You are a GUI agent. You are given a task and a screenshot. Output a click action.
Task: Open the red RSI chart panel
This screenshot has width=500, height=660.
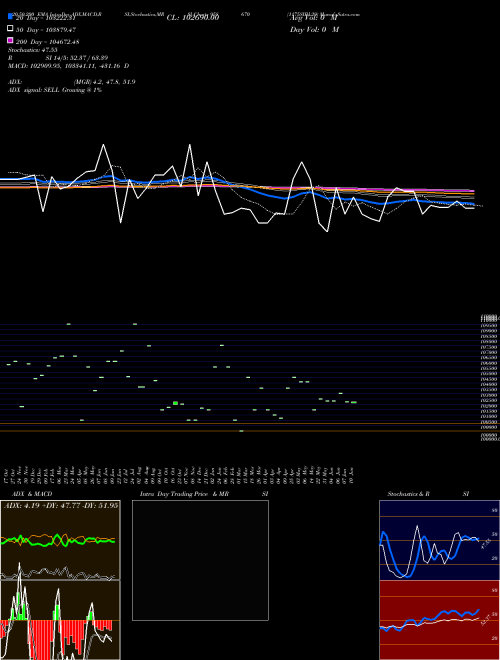(439, 620)
